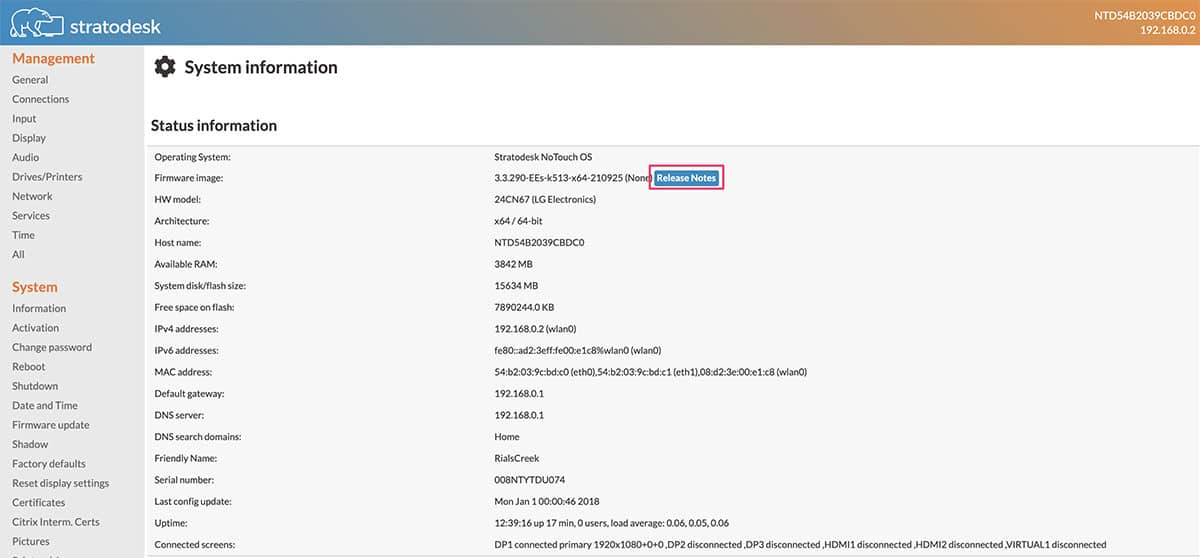Click the Stratodesk elephant logo
The height and width of the screenshot is (558, 1200).
pyautogui.click(x=35, y=22)
